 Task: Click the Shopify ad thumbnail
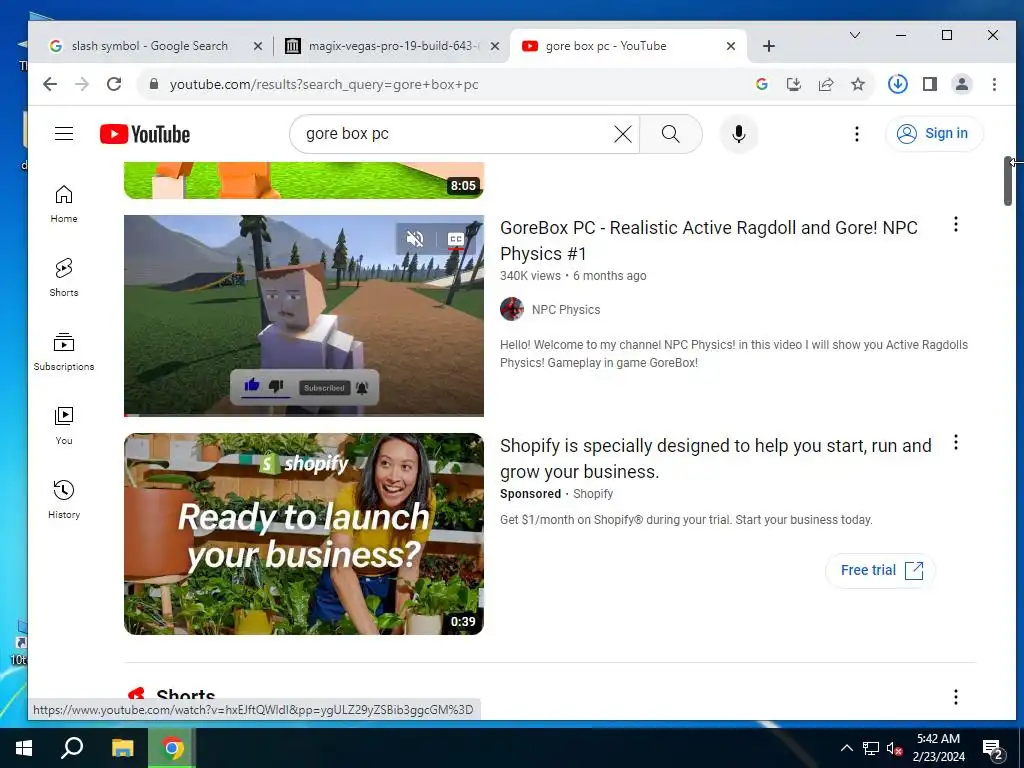(x=304, y=534)
